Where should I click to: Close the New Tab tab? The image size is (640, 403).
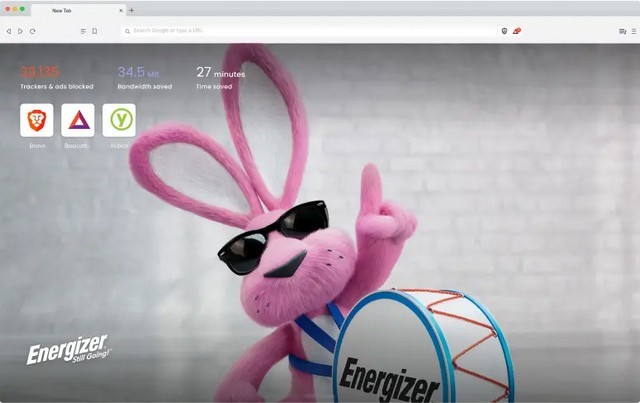(x=121, y=11)
